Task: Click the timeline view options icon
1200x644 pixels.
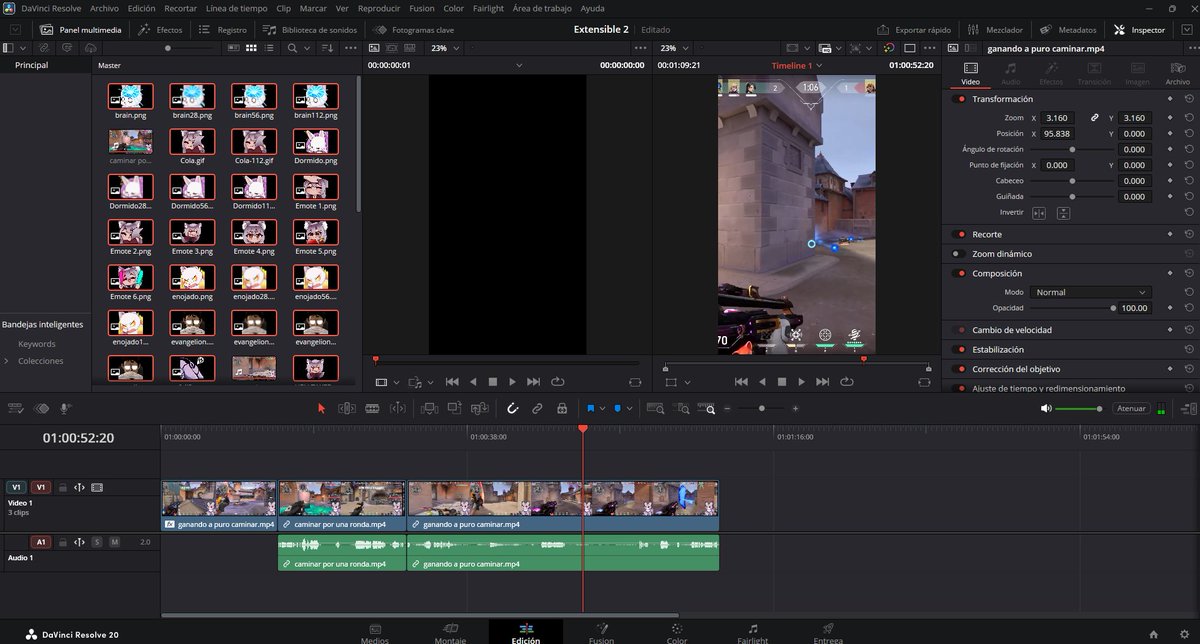Action: pyautogui.click(x=16, y=408)
